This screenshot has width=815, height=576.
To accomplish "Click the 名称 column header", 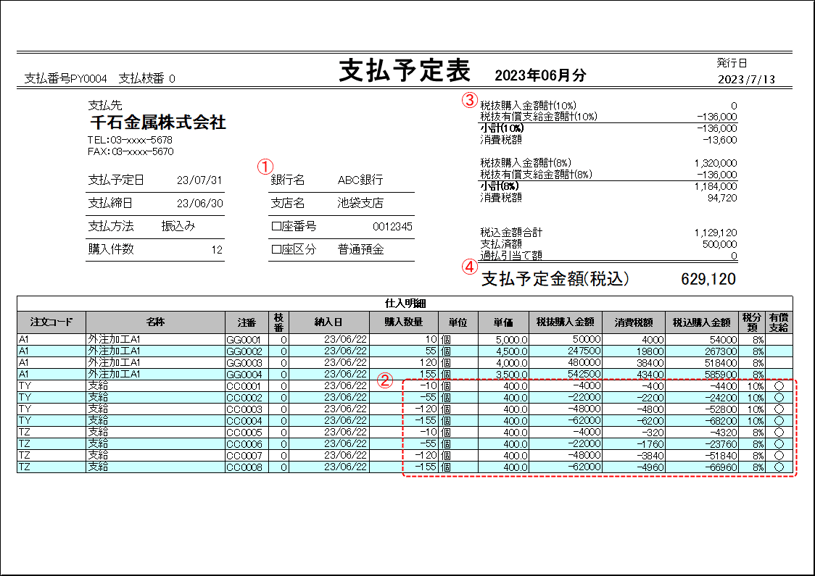I will point(155,322).
